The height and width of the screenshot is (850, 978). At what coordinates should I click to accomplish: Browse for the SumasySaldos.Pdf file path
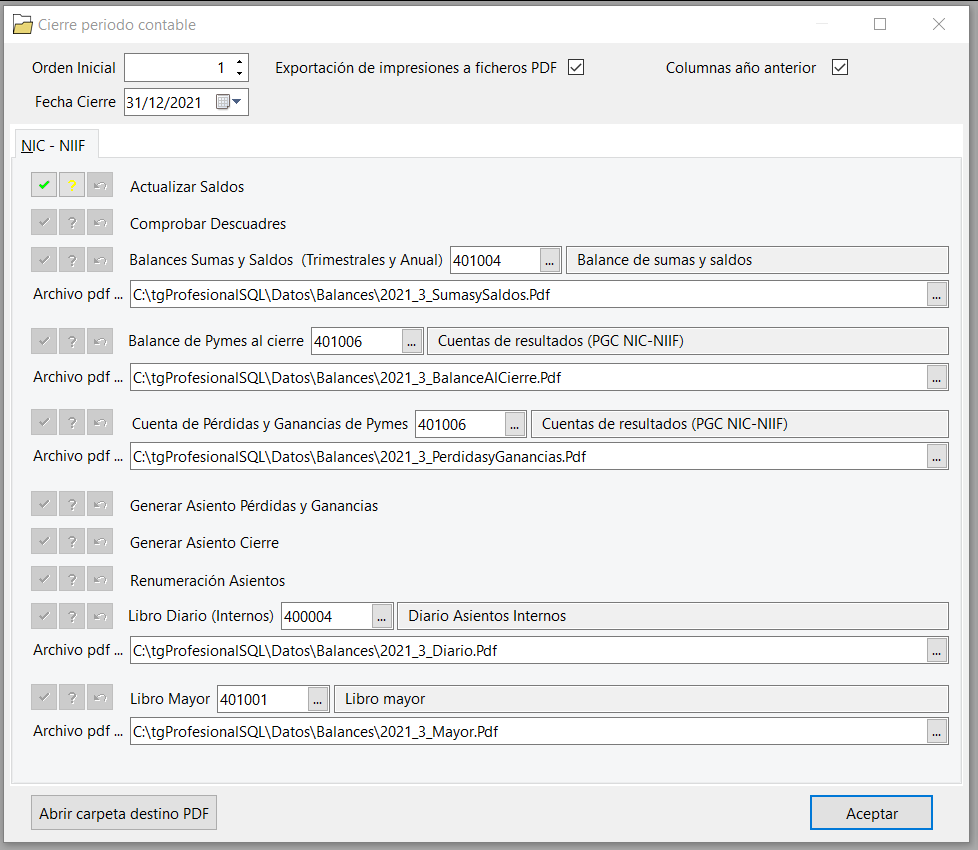click(936, 294)
